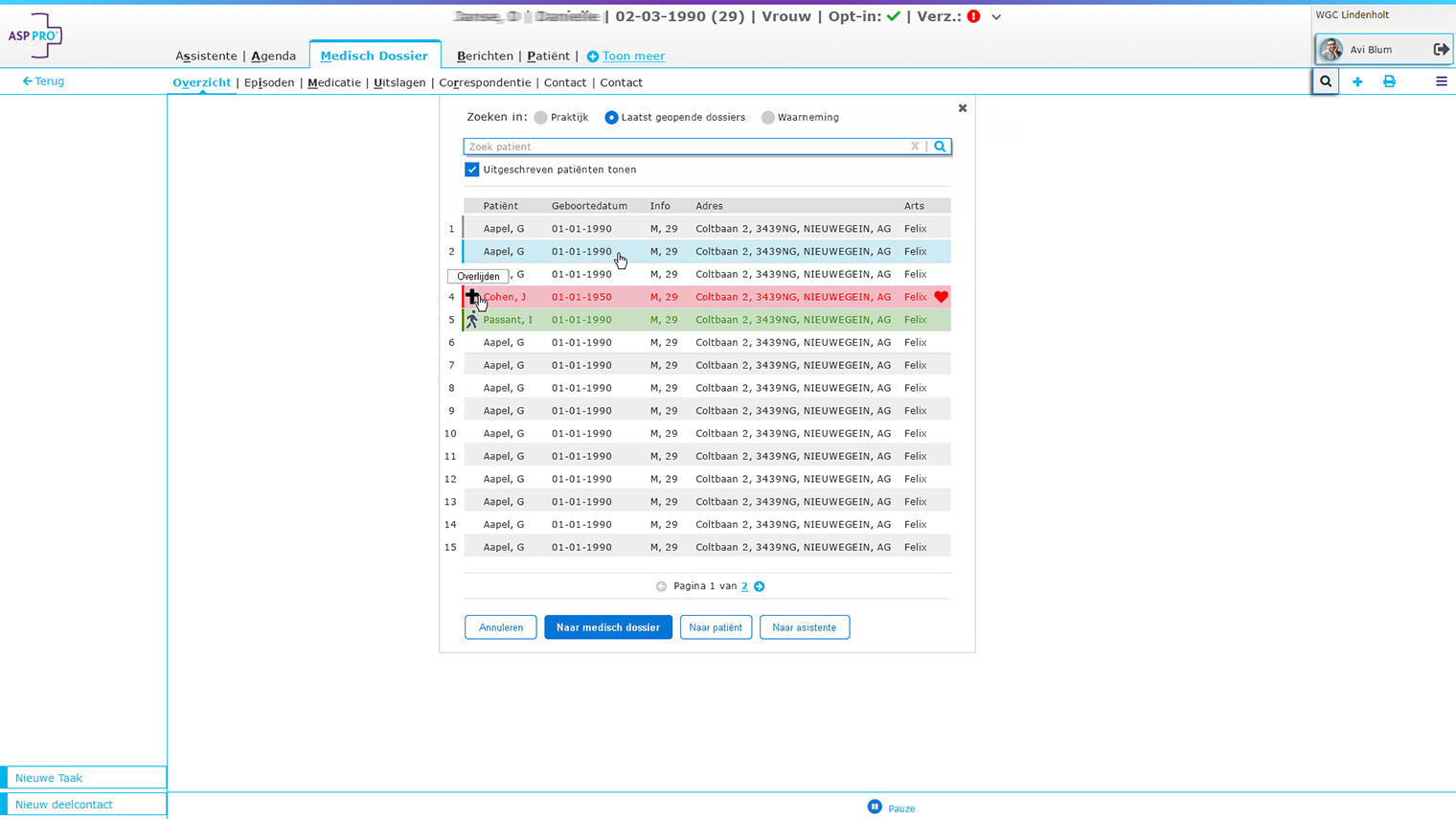1456x819 pixels.
Task: Expand the patient header chevron dropdown
Action: click(x=996, y=17)
